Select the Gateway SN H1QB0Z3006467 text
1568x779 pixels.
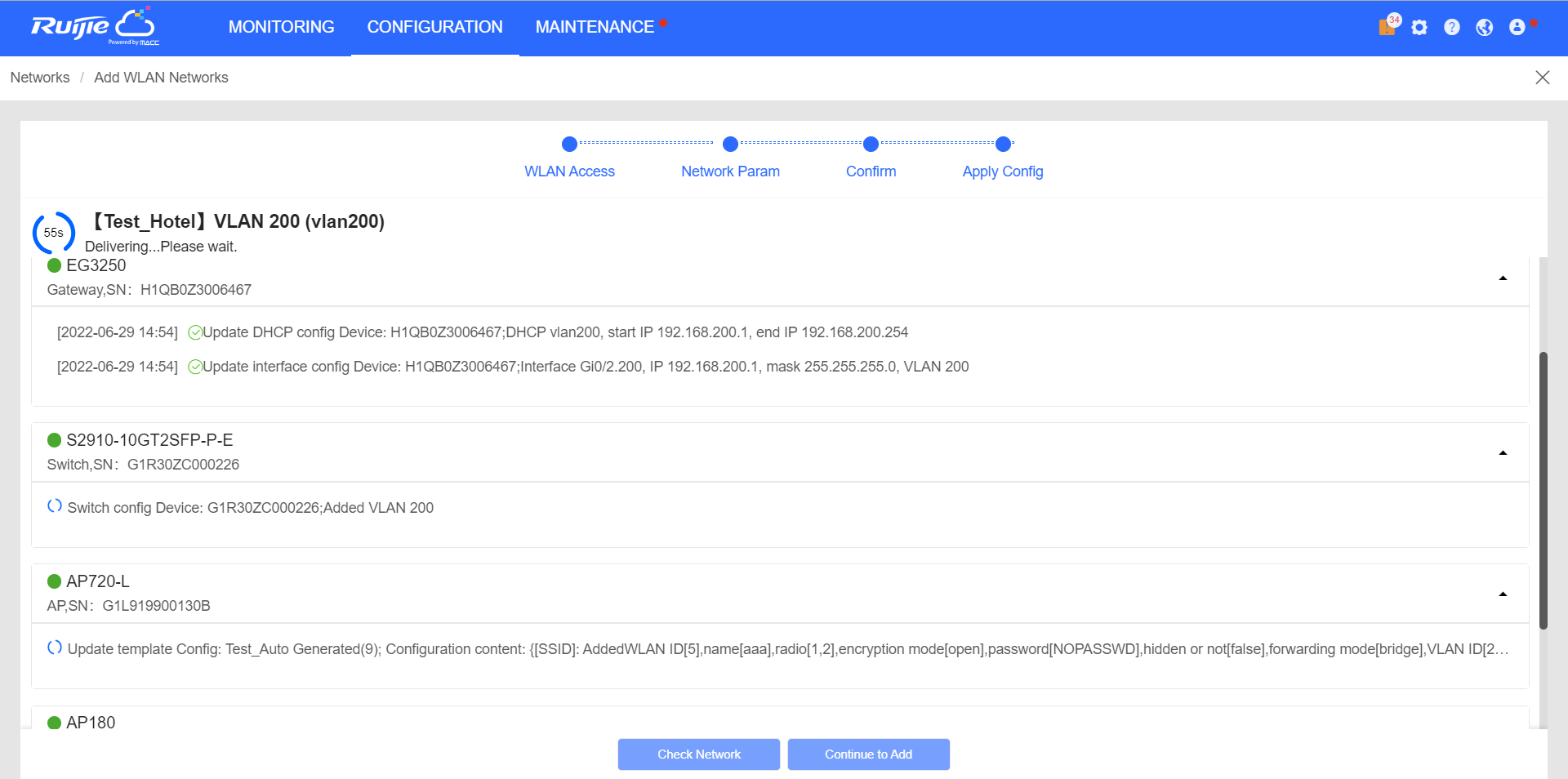coord(149,290)
